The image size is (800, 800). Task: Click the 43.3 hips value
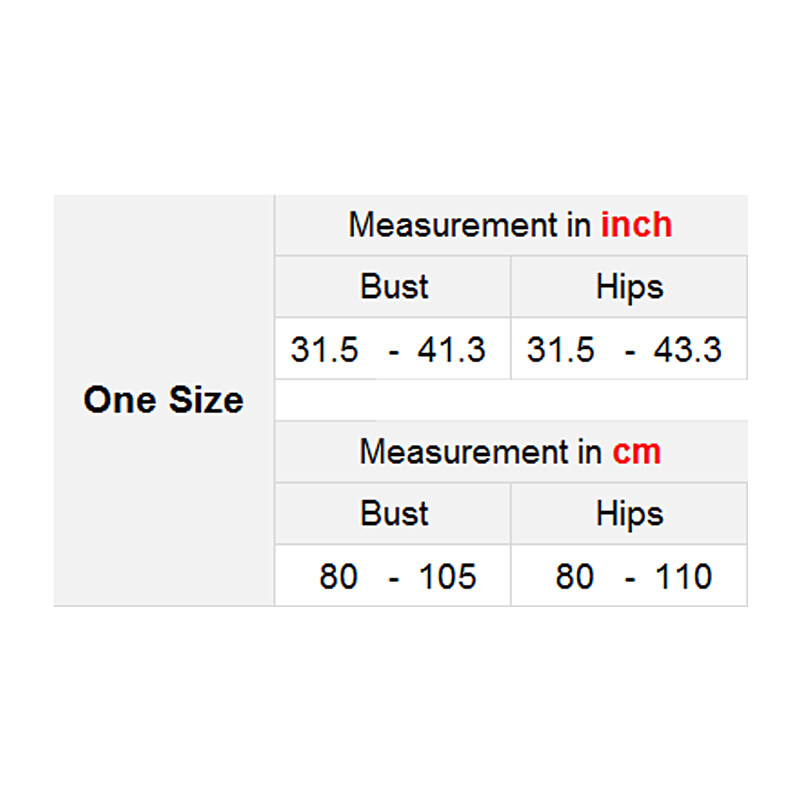[687, 350]
